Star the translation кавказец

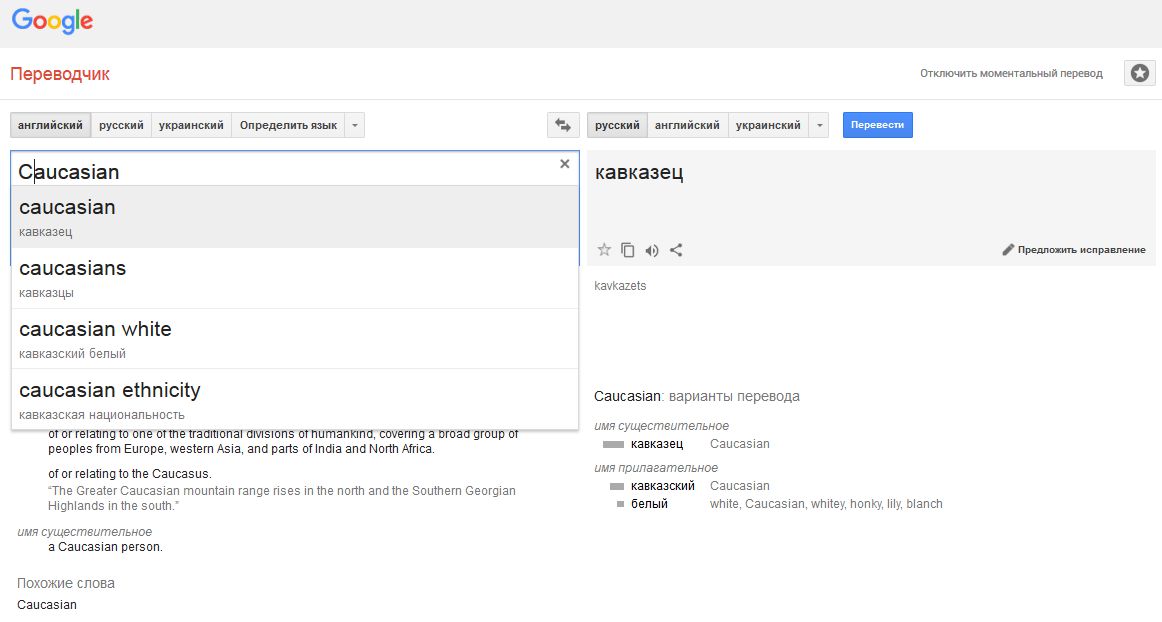click(x=604, y=250)
